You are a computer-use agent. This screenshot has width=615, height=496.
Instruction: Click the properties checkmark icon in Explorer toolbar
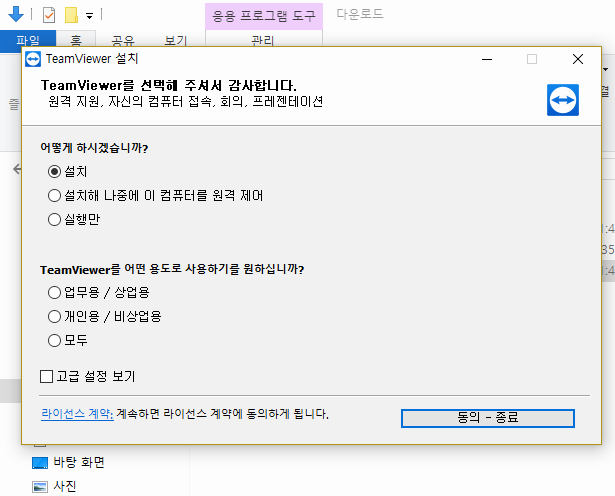pyautogui.click(x=49, y=15)
